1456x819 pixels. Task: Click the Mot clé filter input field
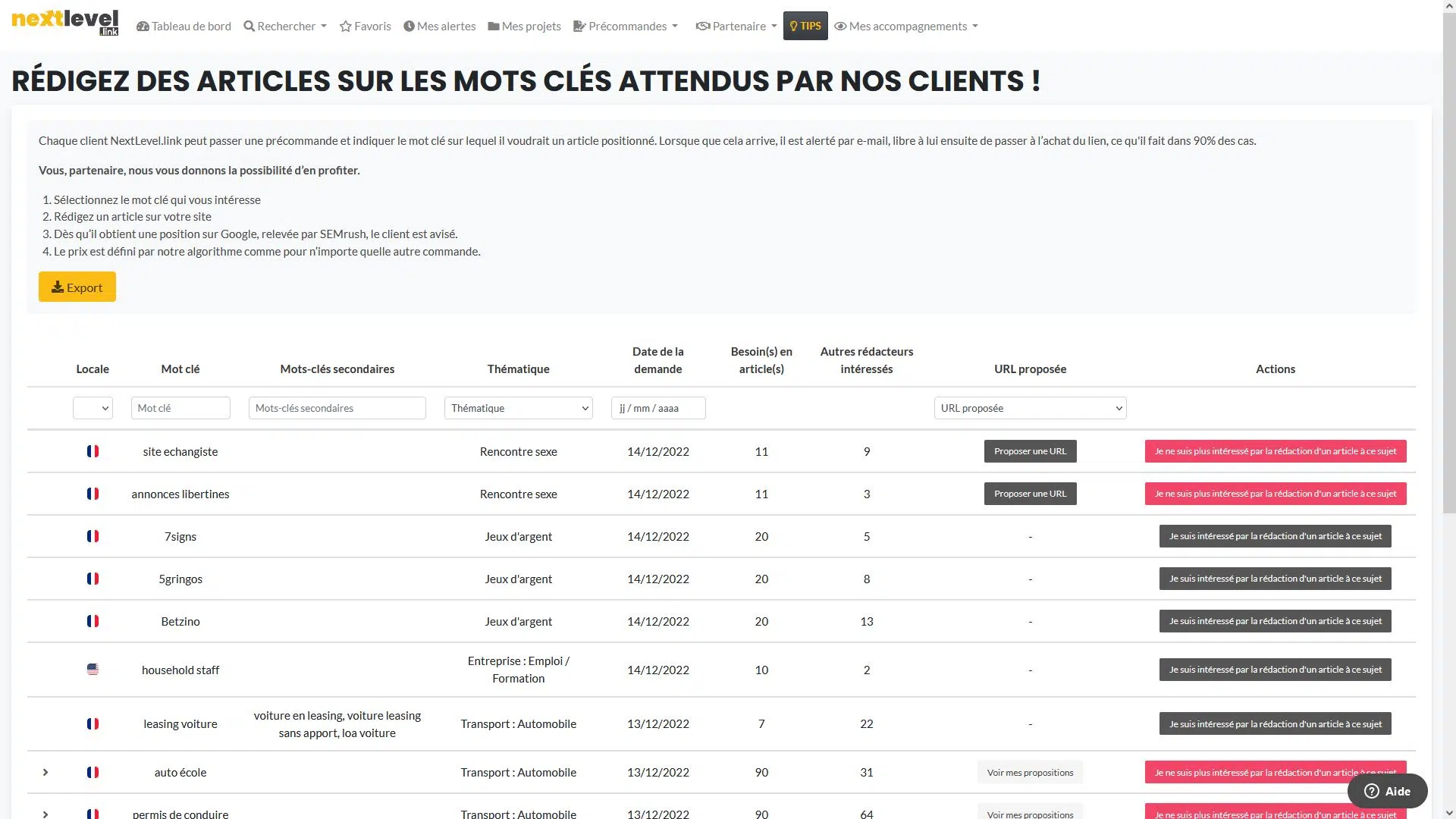tap(180, 408)
